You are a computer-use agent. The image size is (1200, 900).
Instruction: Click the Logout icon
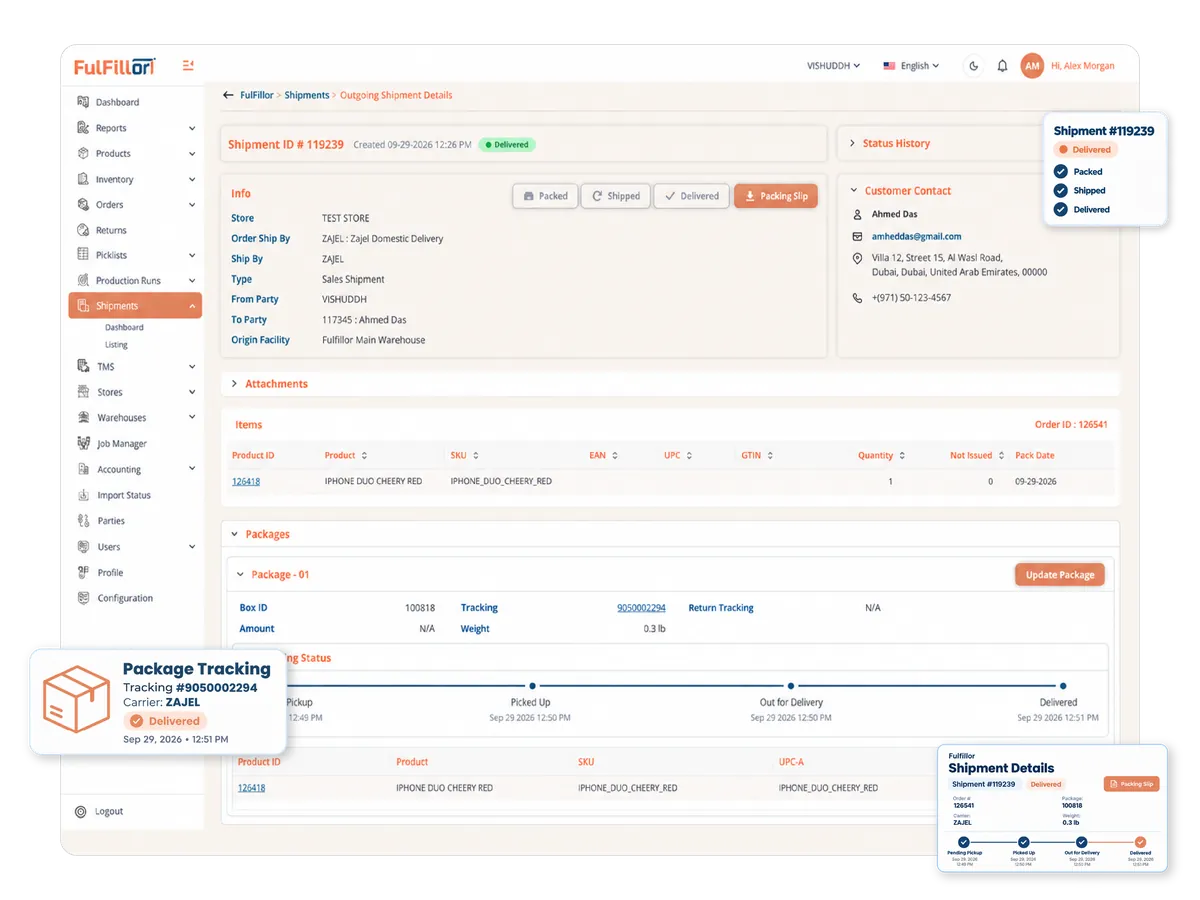[x=81, y=811]
